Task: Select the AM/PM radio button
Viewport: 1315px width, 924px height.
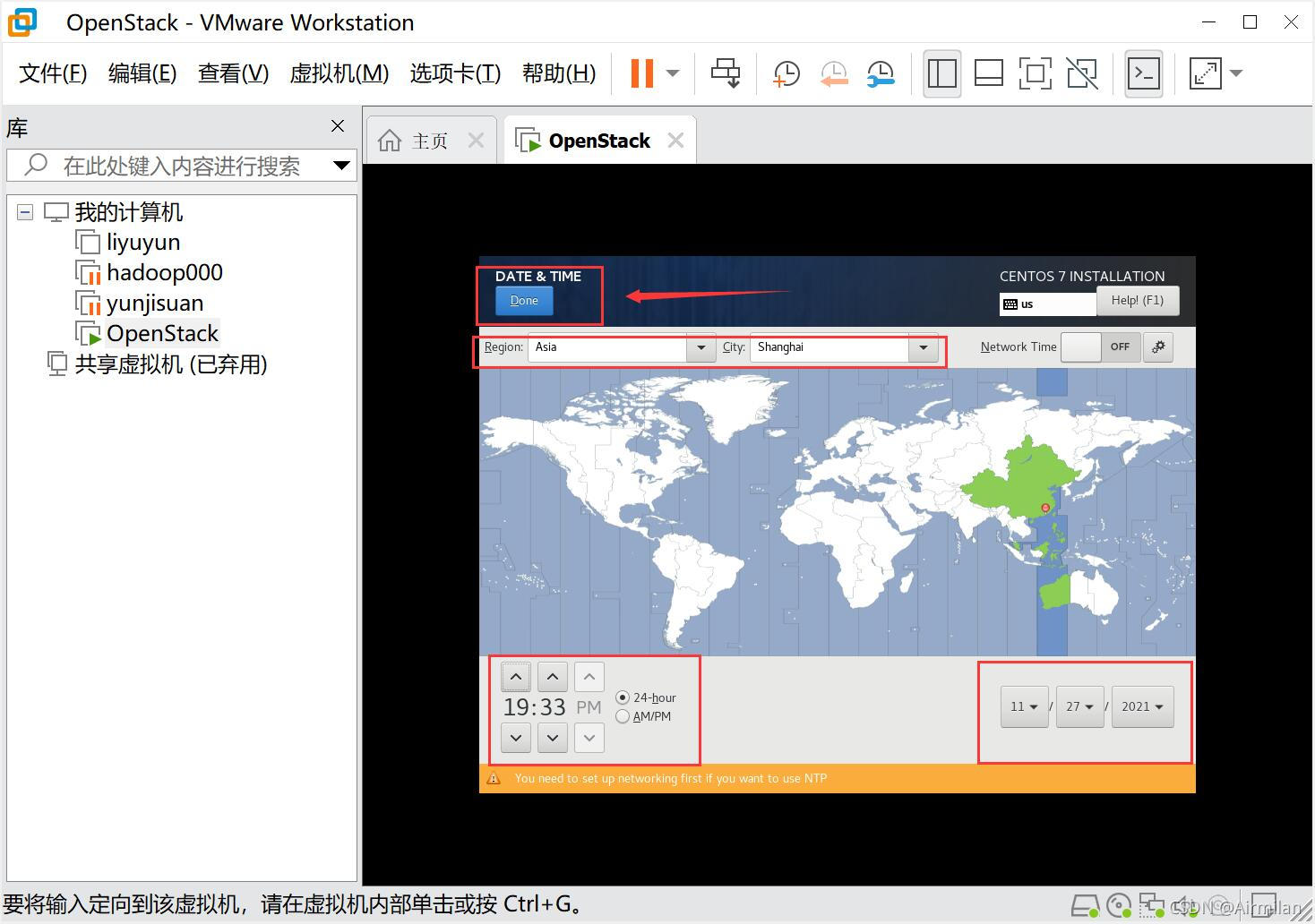Action: [623, 716]
